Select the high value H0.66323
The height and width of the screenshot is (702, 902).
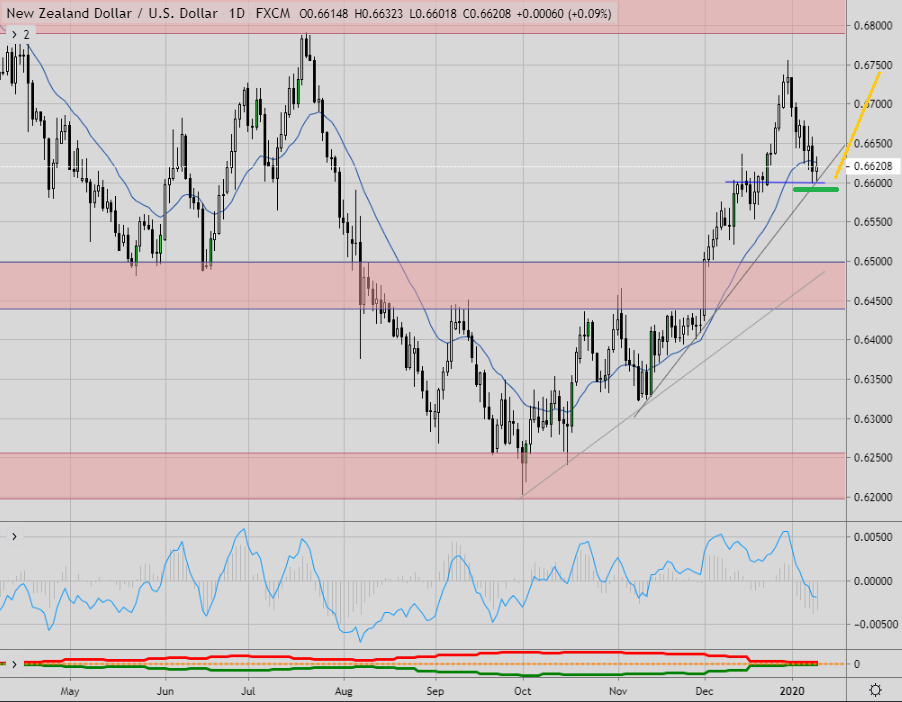pyautogui.click(x=379, y=13)
